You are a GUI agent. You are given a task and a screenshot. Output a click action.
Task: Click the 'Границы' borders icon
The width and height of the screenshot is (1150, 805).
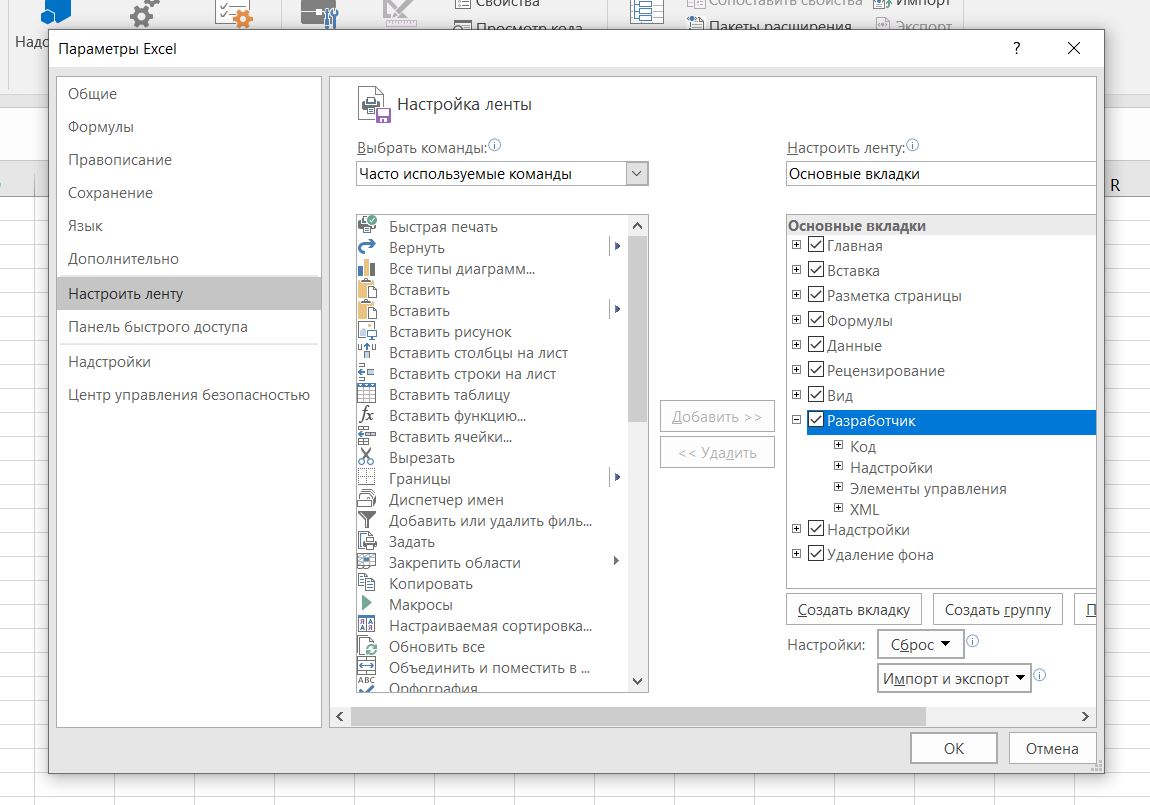coord(367,478)
